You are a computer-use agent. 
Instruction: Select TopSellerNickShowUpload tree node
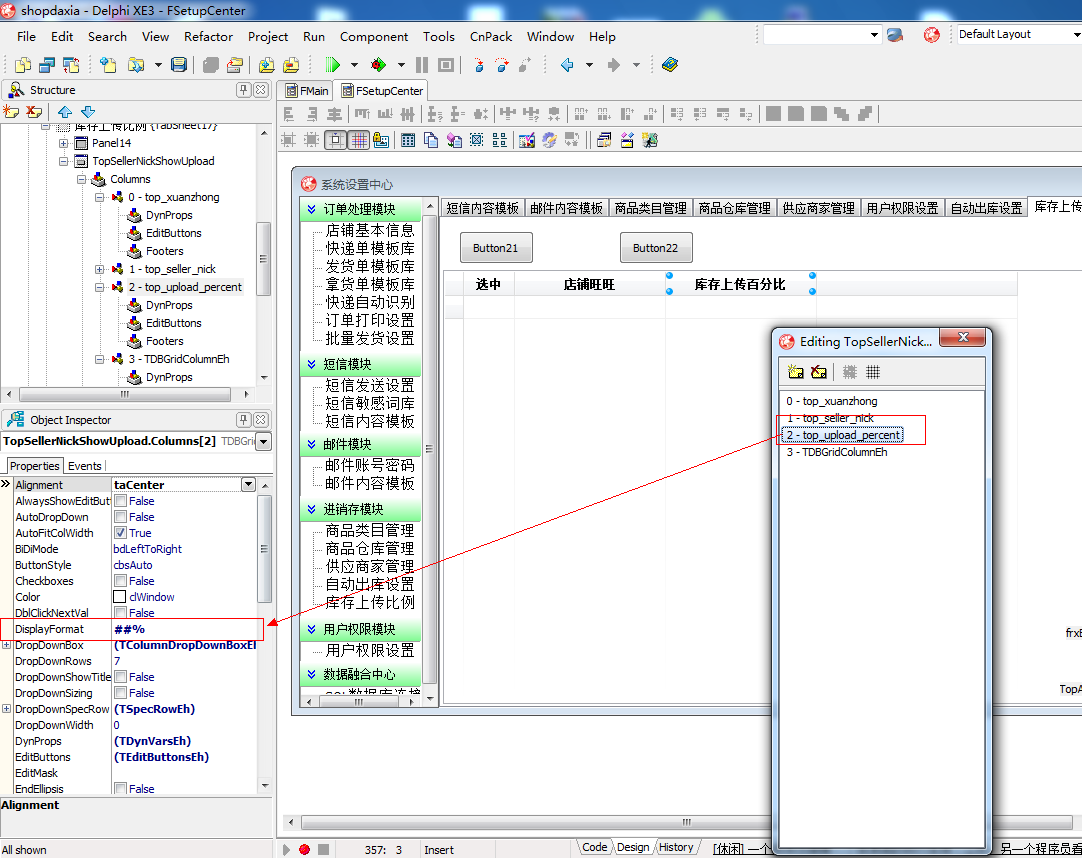pos(153,162)
